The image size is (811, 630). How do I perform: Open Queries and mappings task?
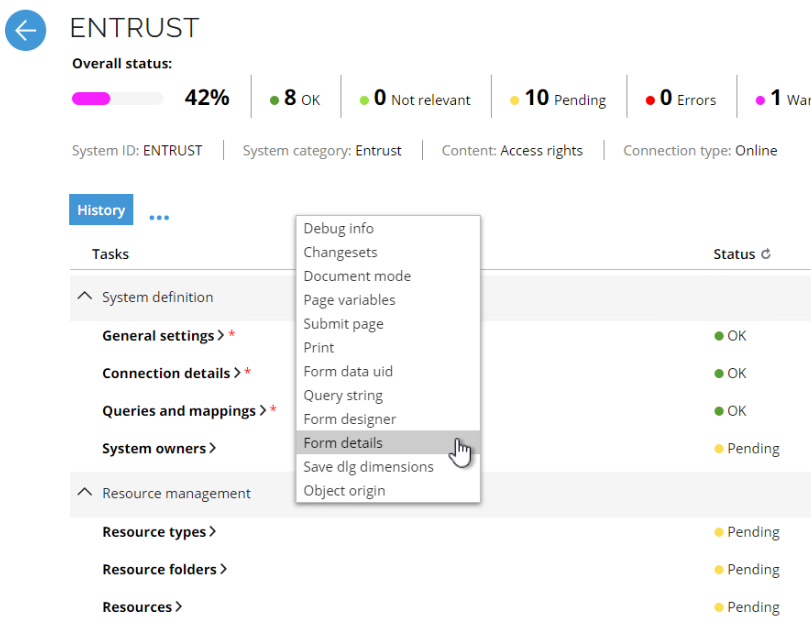[x=184, y=411]
